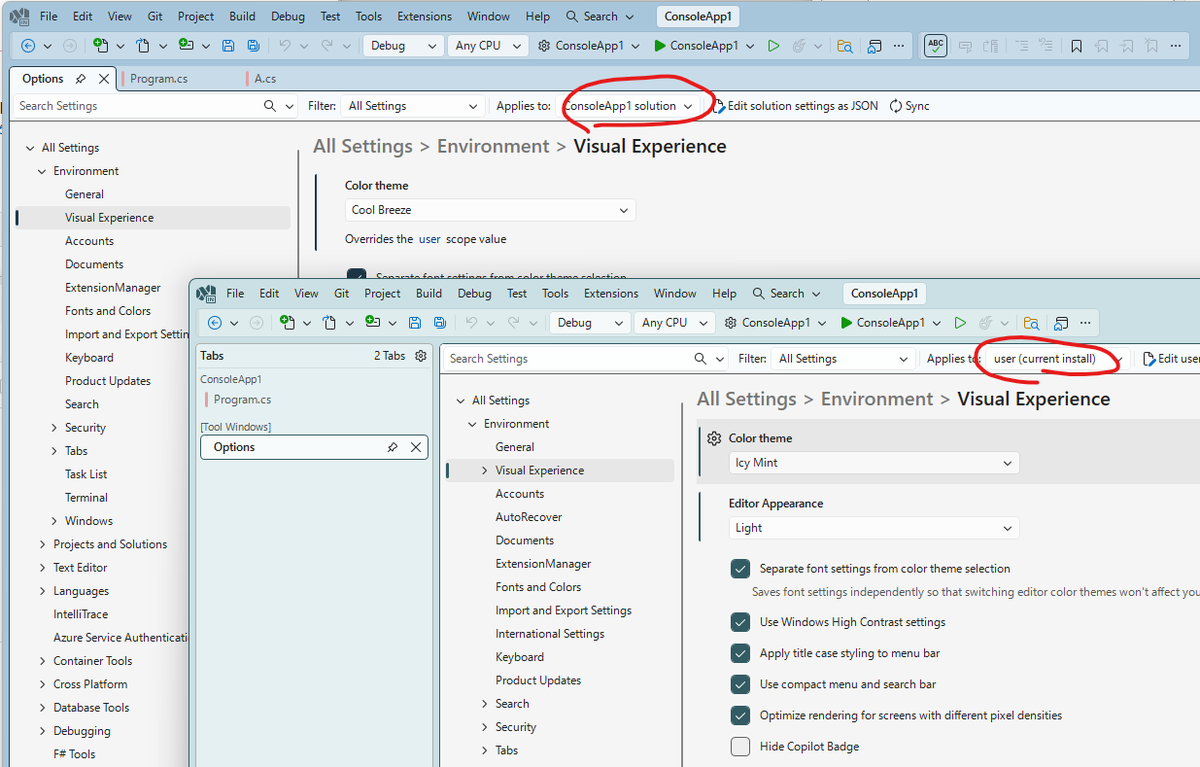Open Extensions menu in back window
This screenshot has height=767, width=1200.
424,16
